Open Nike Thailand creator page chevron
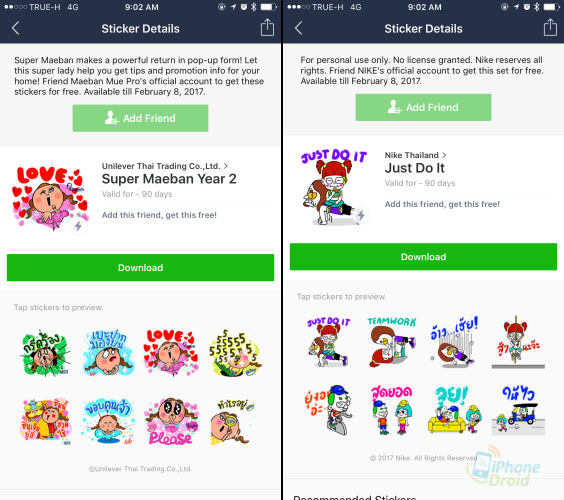The height and width of the screenshot is (500, 564). coord(445,155)
